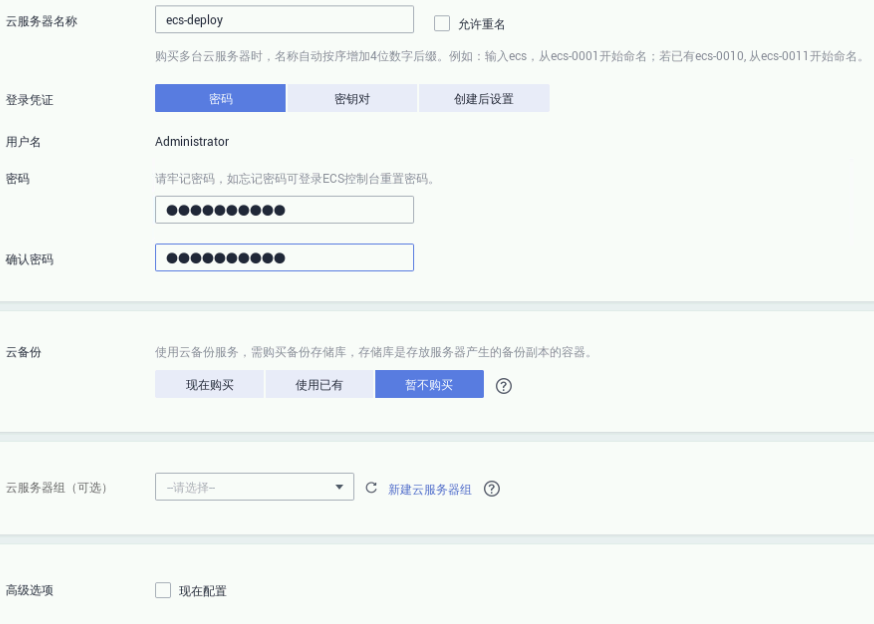Enable the 现在配置 advanced options checkbox
874x624 pixels.
tap(163, 590)
